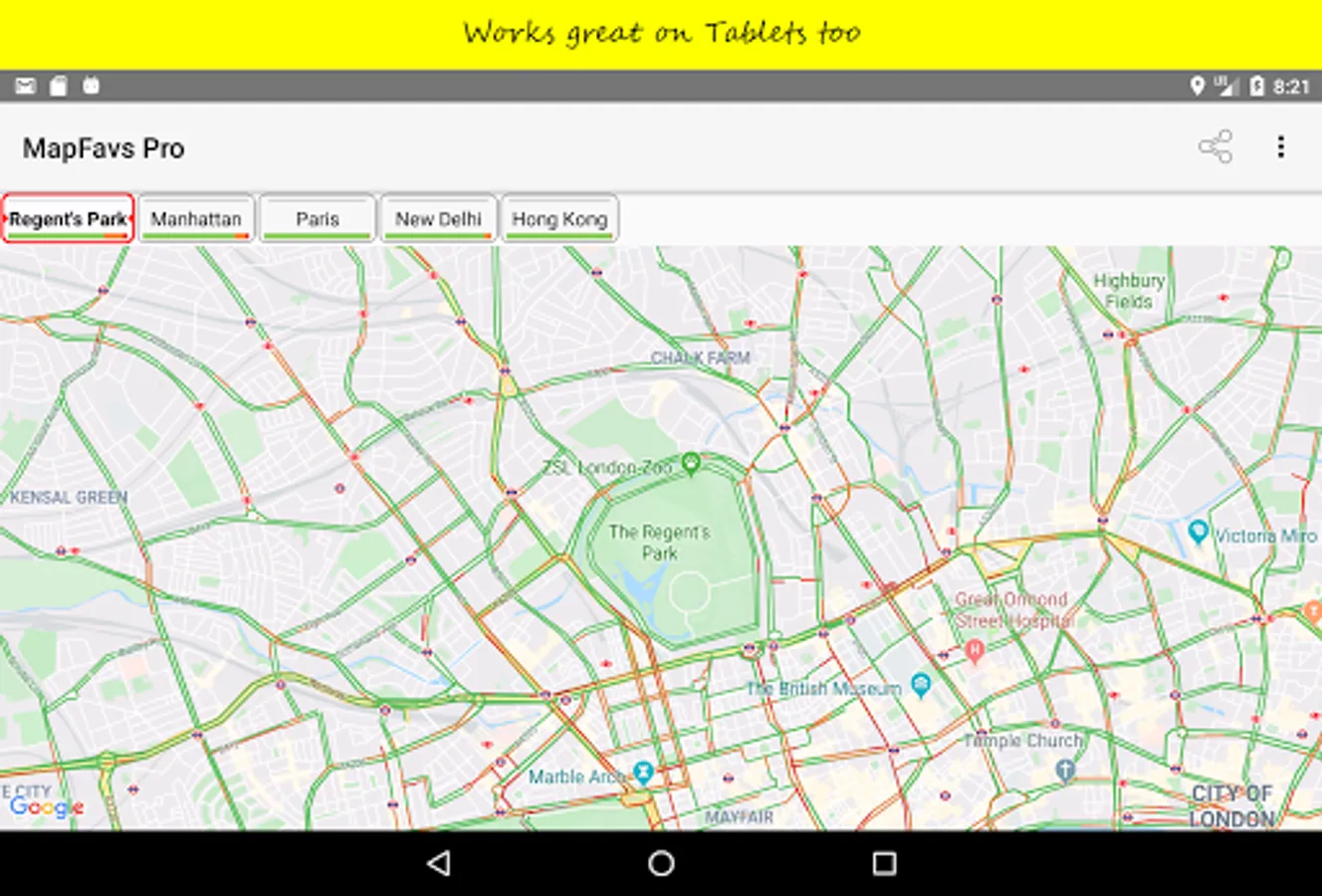Viewport: 1322px width, 896px height.
Task: Tap the 8:21 clock in status bar
Action: (1291, 87)
